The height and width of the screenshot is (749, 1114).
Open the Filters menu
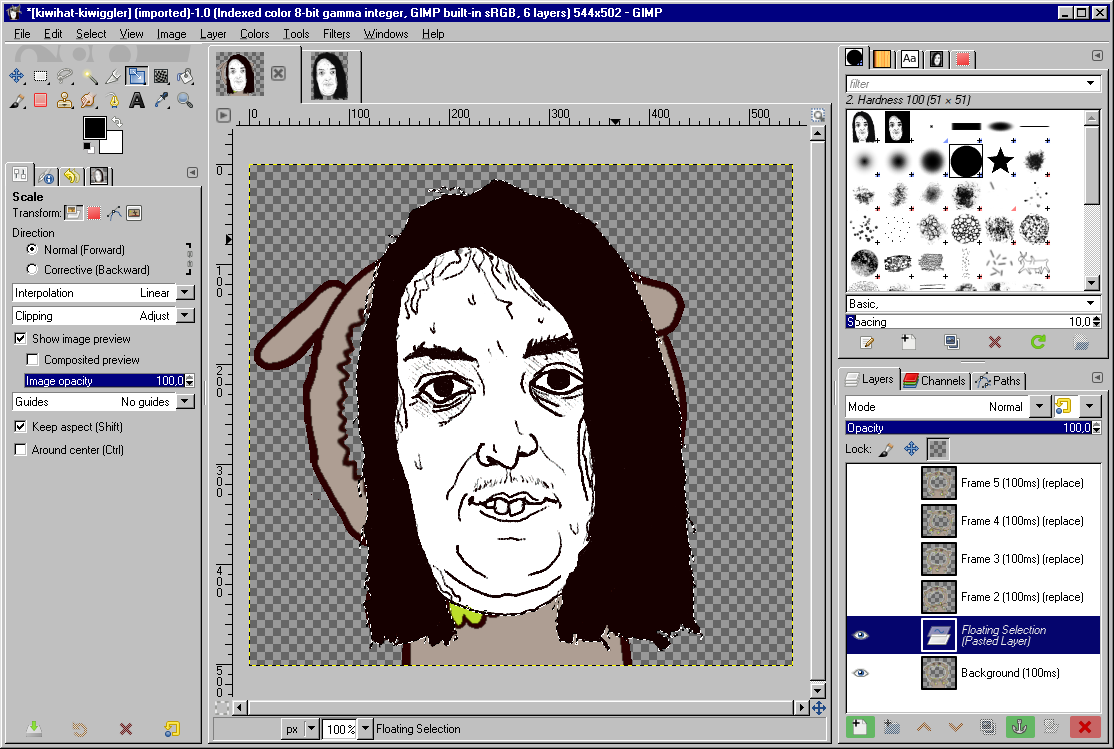pos(336,33)
